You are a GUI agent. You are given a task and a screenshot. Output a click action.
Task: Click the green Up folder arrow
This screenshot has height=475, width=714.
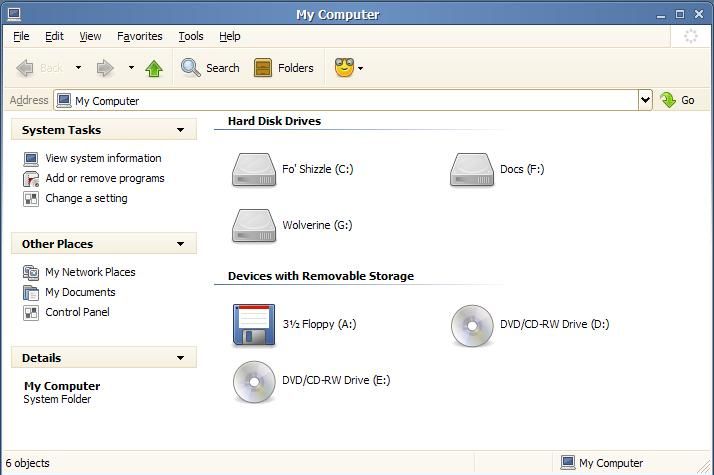pyautogui.click(x=154, y=68)
